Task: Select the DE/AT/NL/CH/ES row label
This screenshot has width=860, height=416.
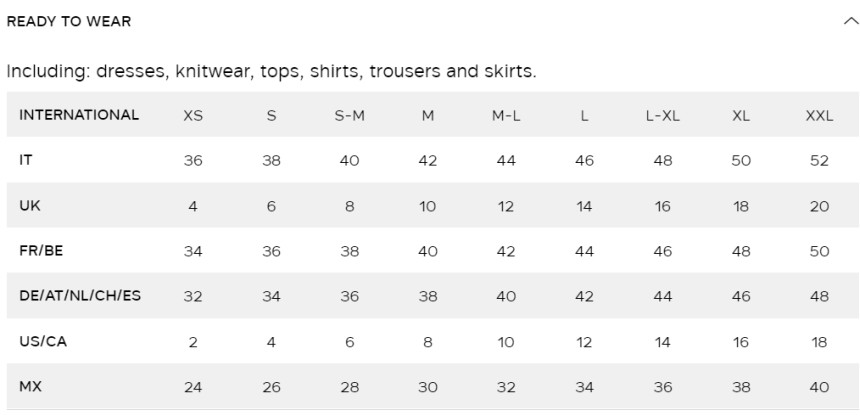Action: tap(80, 296)
